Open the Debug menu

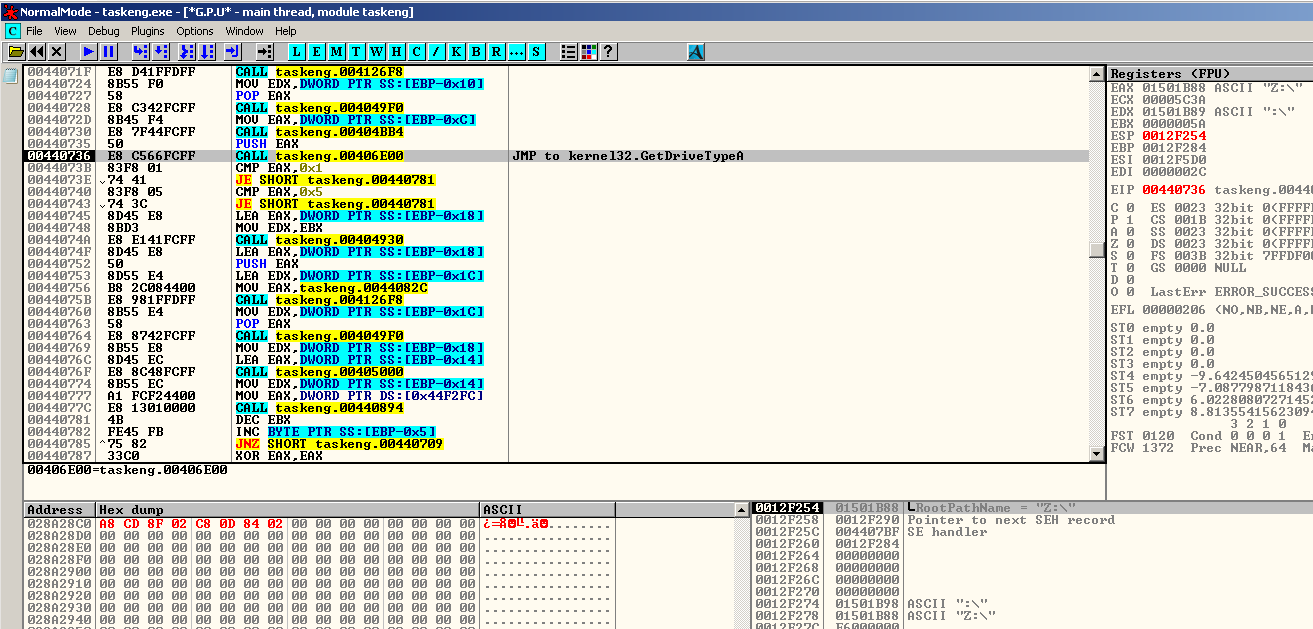[x=104, y=31]
